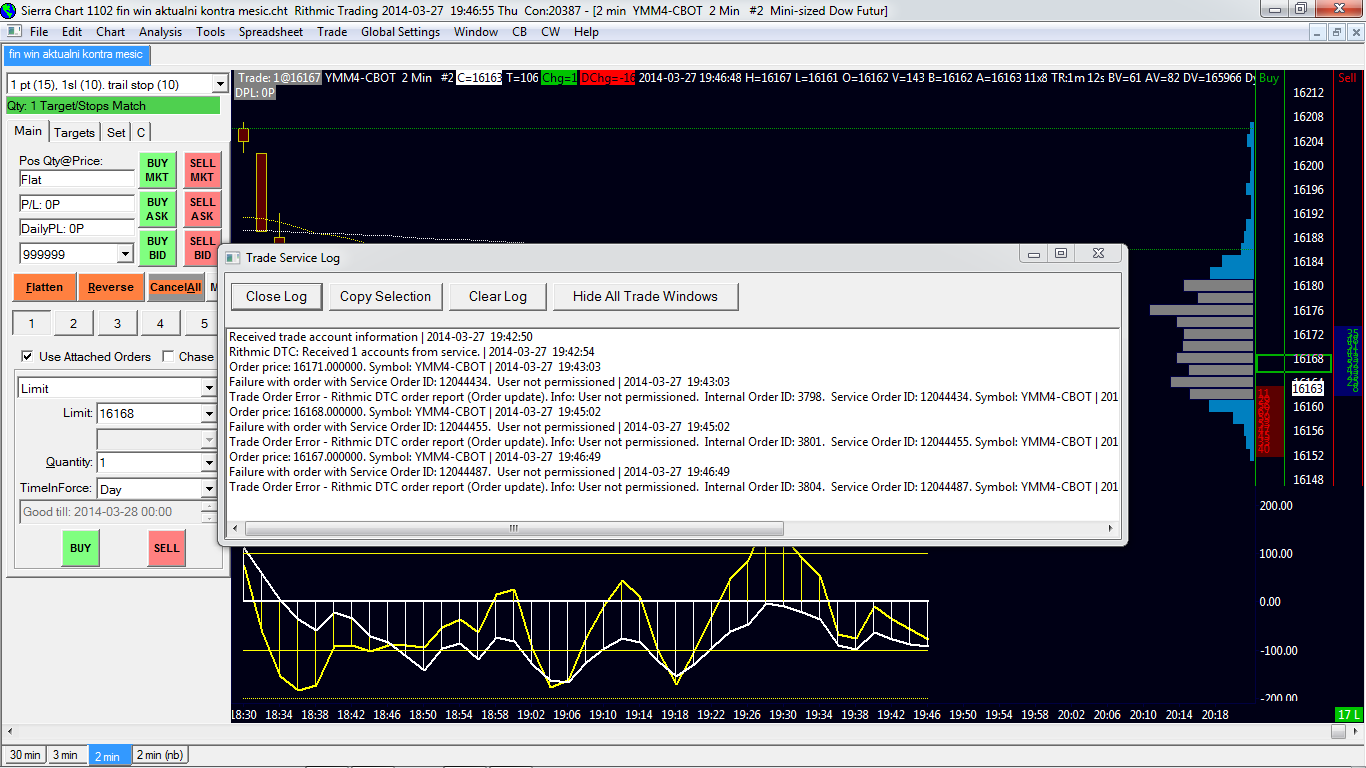
Task: Maximize the Trade Service Log dialog
Action: [x=1061, y=254]
